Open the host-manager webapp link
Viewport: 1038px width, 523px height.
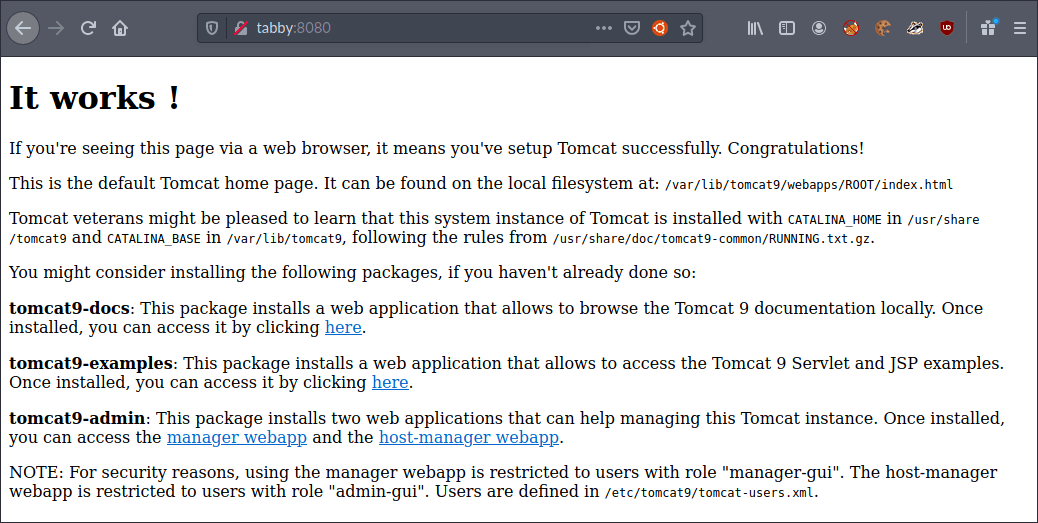coord(469,438)
